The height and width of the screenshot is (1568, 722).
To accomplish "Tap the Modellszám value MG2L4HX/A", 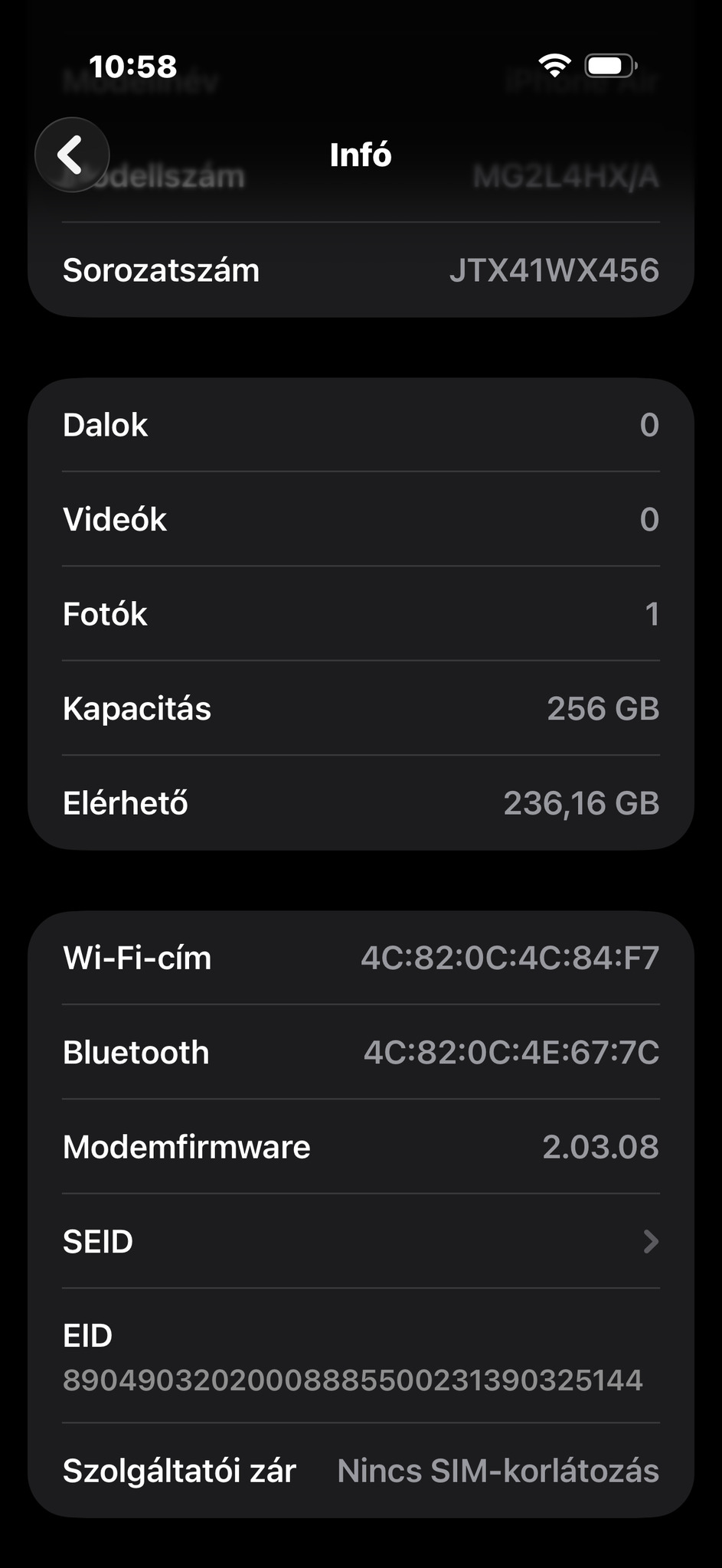I will (565, 177).
